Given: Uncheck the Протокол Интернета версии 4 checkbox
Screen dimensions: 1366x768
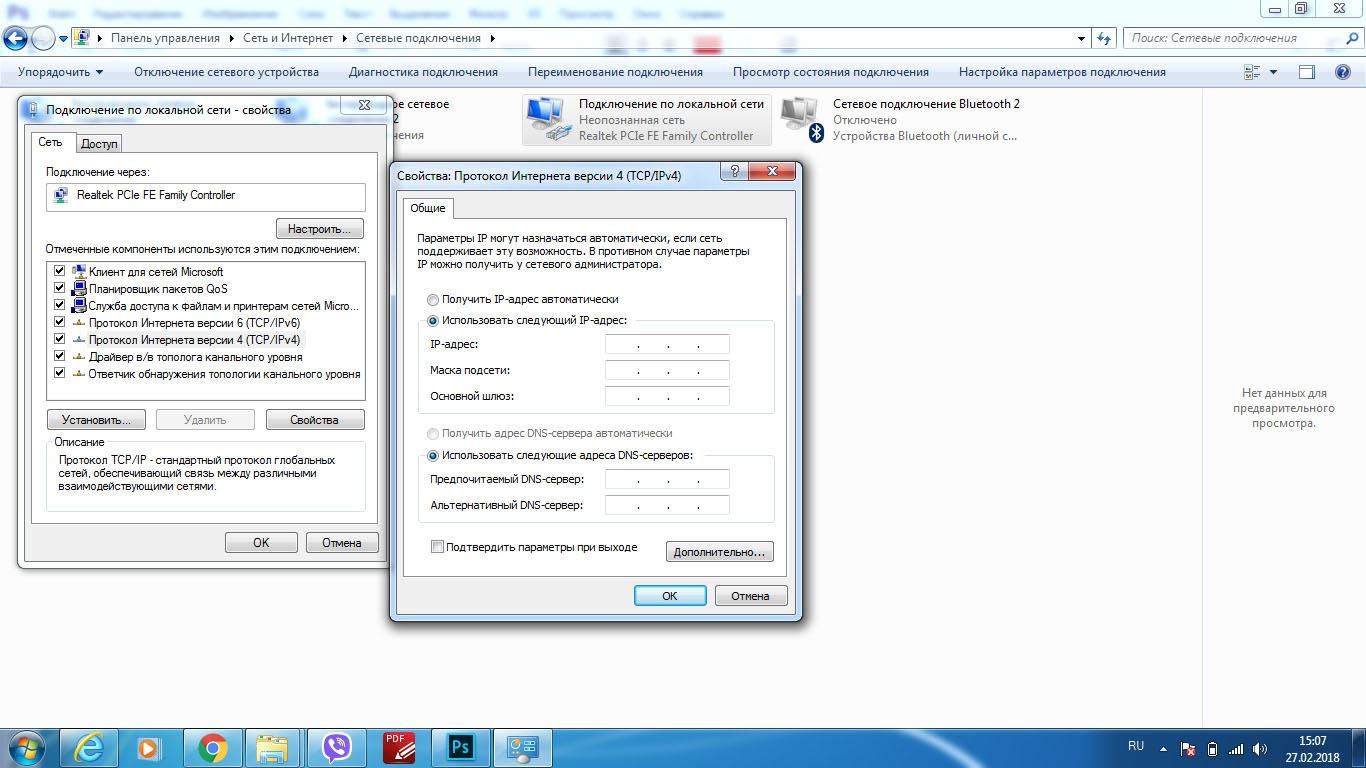Looking at the screenshot, I should point(60,339).
